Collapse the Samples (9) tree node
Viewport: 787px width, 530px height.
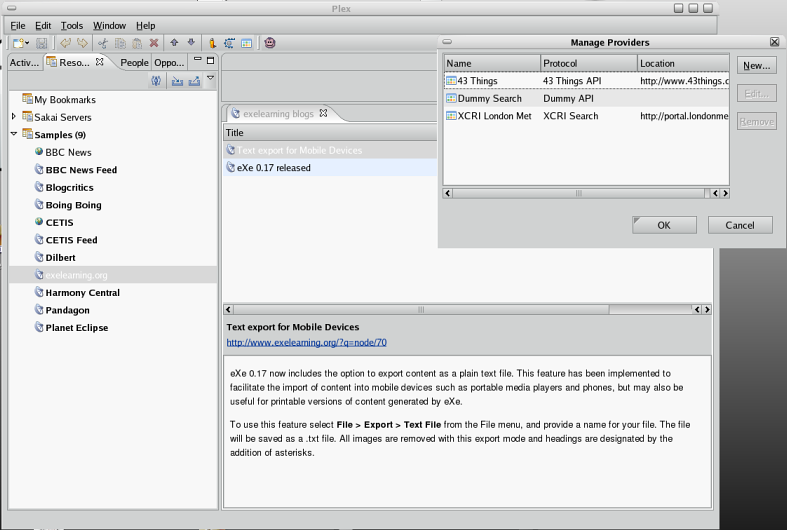[14, 134]
